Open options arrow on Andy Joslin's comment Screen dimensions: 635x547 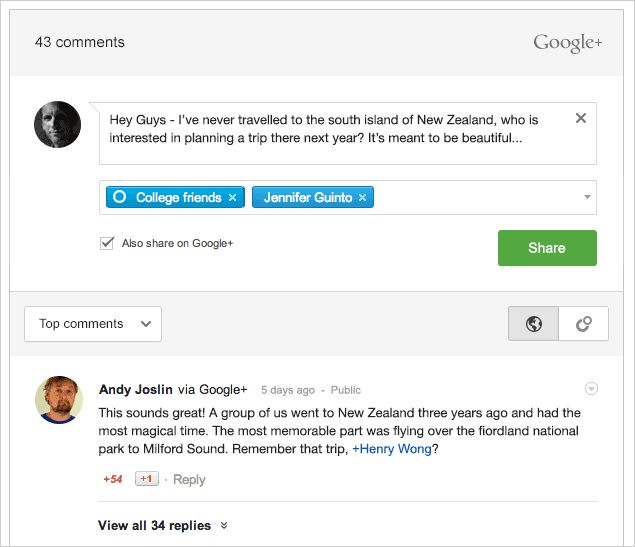(x=591, y=389)
